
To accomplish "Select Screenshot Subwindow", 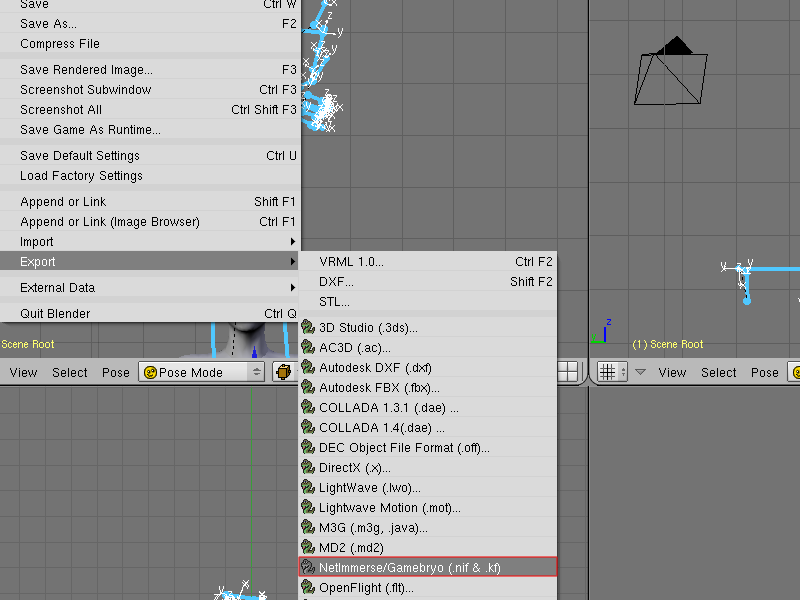I will click(150, 89).
